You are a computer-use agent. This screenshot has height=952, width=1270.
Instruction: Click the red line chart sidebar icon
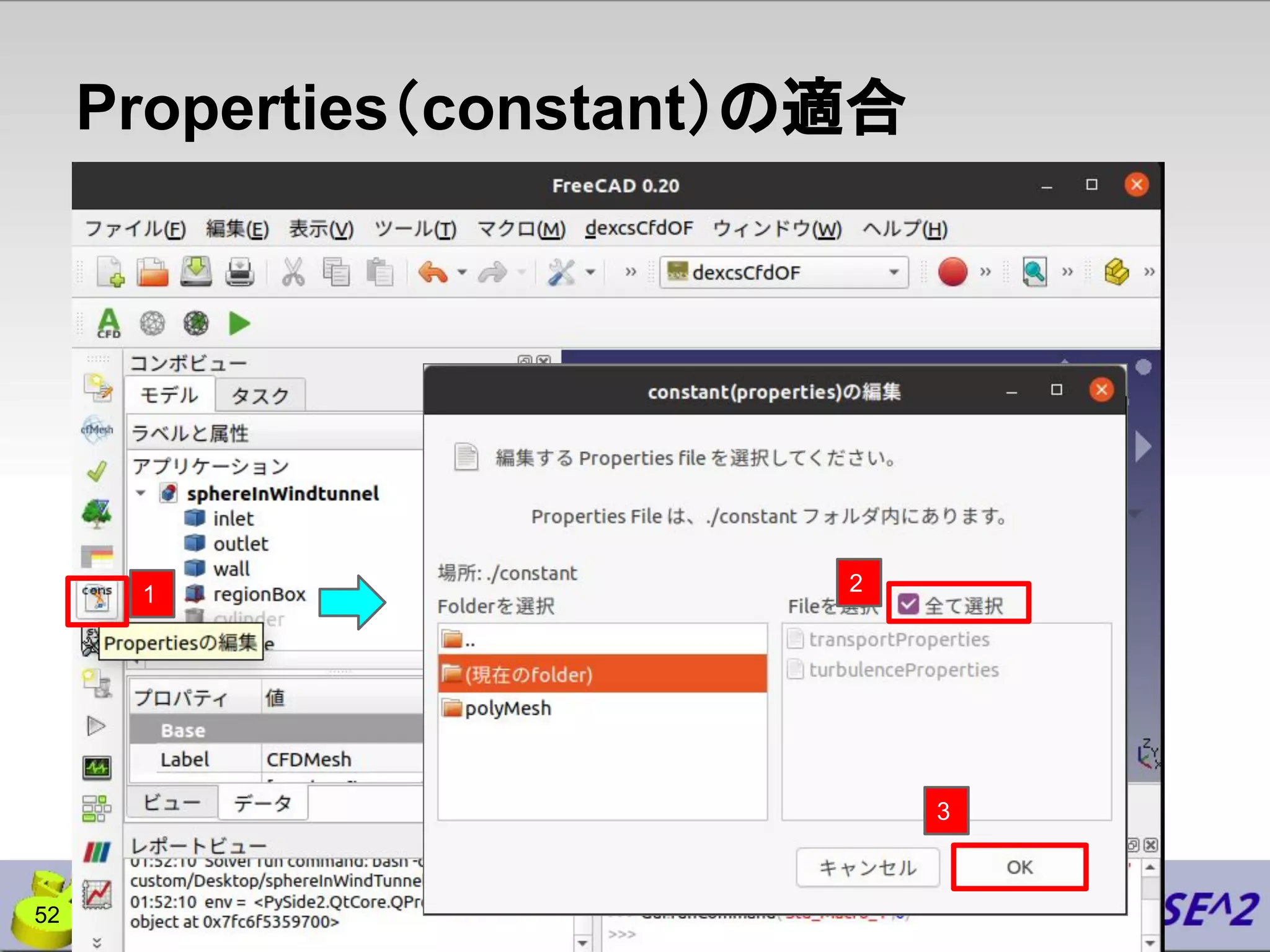coord(97,894)
